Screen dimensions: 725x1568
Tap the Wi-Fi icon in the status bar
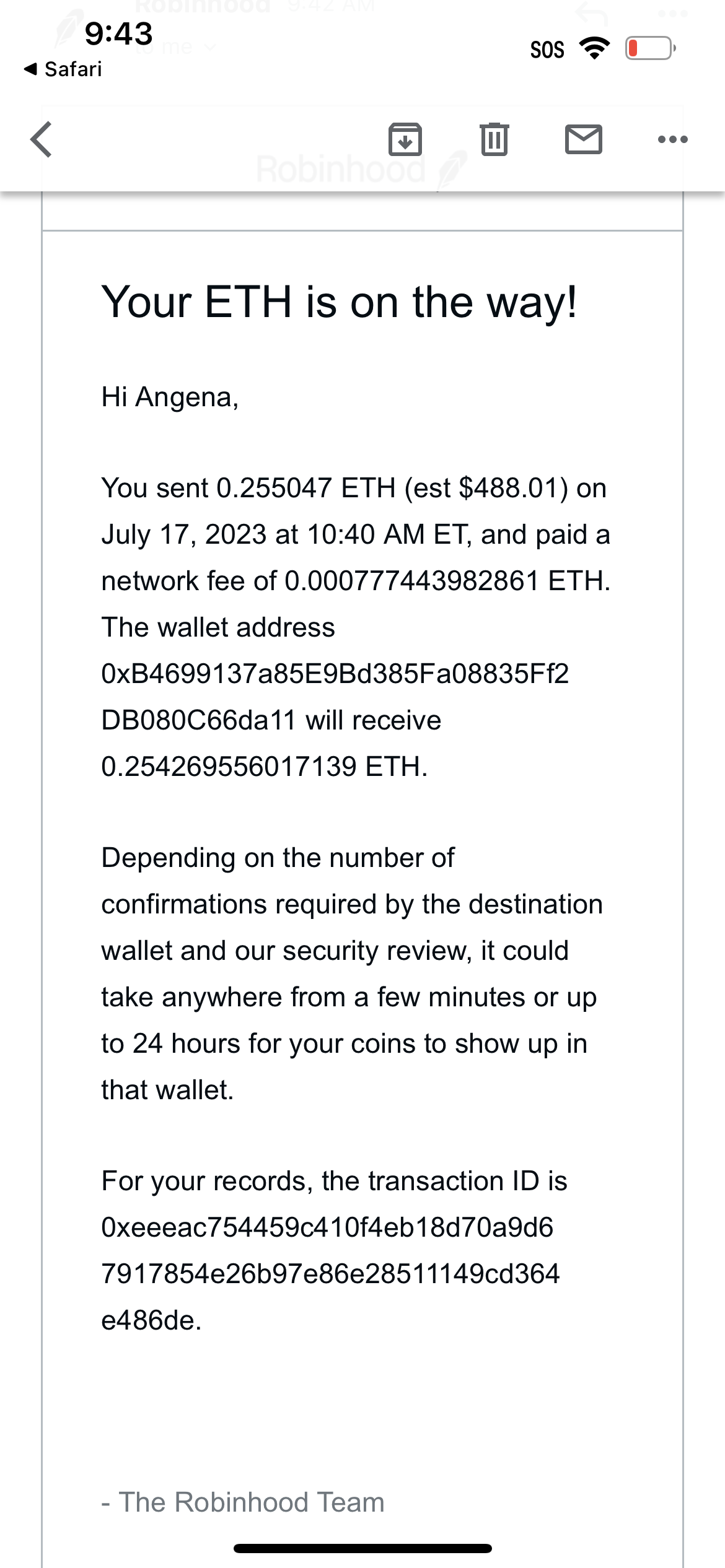pos(594,48)
